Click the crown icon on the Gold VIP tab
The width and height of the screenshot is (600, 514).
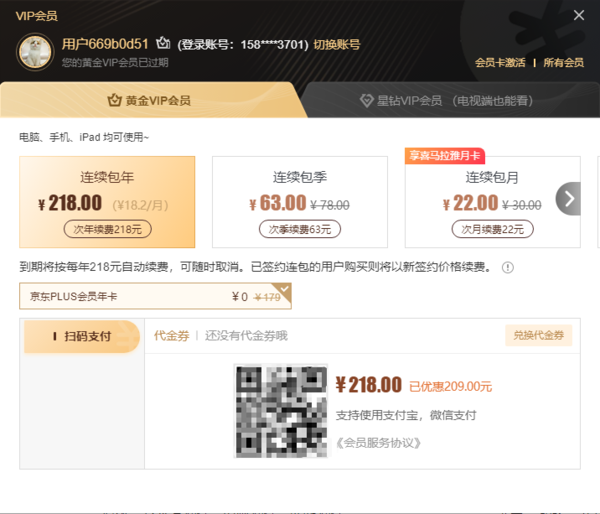pos(114,101)
